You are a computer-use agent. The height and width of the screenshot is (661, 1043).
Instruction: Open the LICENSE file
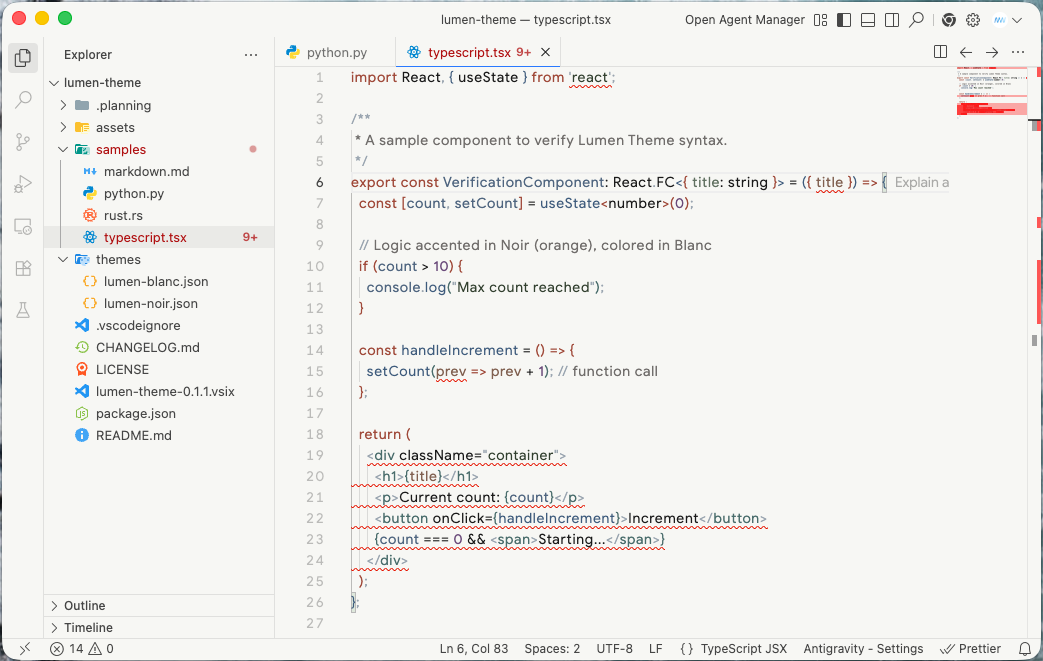point(159,369)
